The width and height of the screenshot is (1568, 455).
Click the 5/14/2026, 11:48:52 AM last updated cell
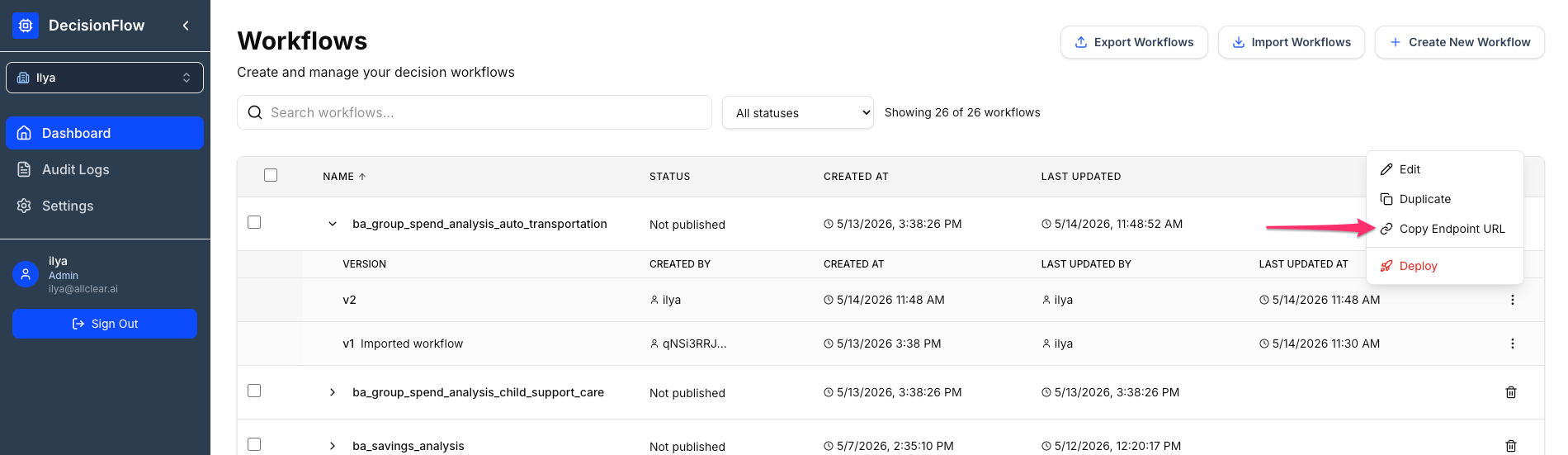coord(1112,224)
